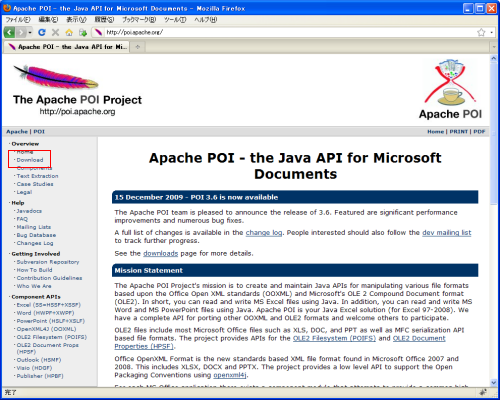Image resolution: width=500 pixels, height=400 pixels.
Task: Follow the change log link in text
Action: 264,233
